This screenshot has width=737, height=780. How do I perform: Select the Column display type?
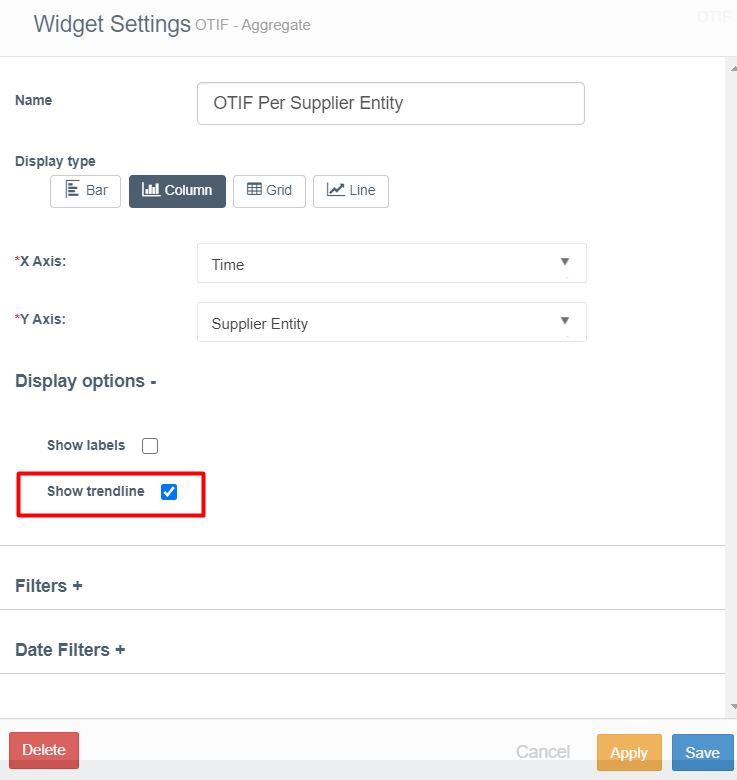pyautogui.click(x=177, y=191)
